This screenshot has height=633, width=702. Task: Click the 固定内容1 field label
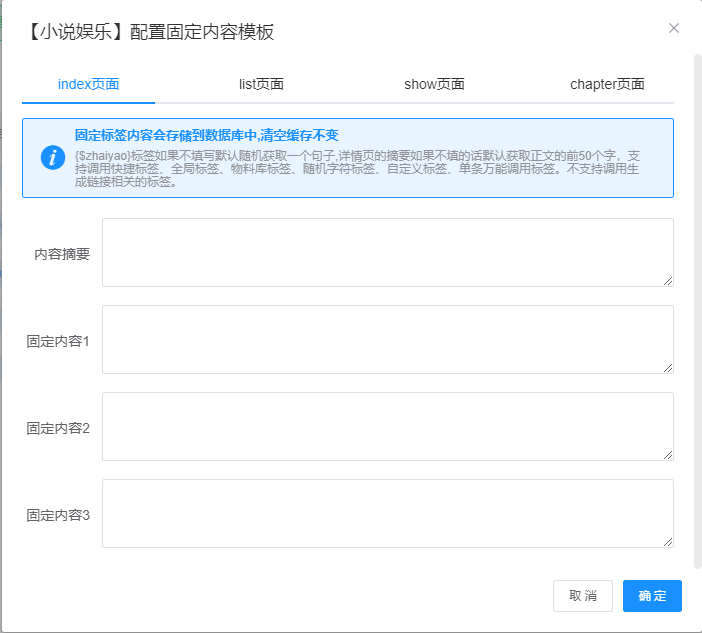(x=58, y=341)
